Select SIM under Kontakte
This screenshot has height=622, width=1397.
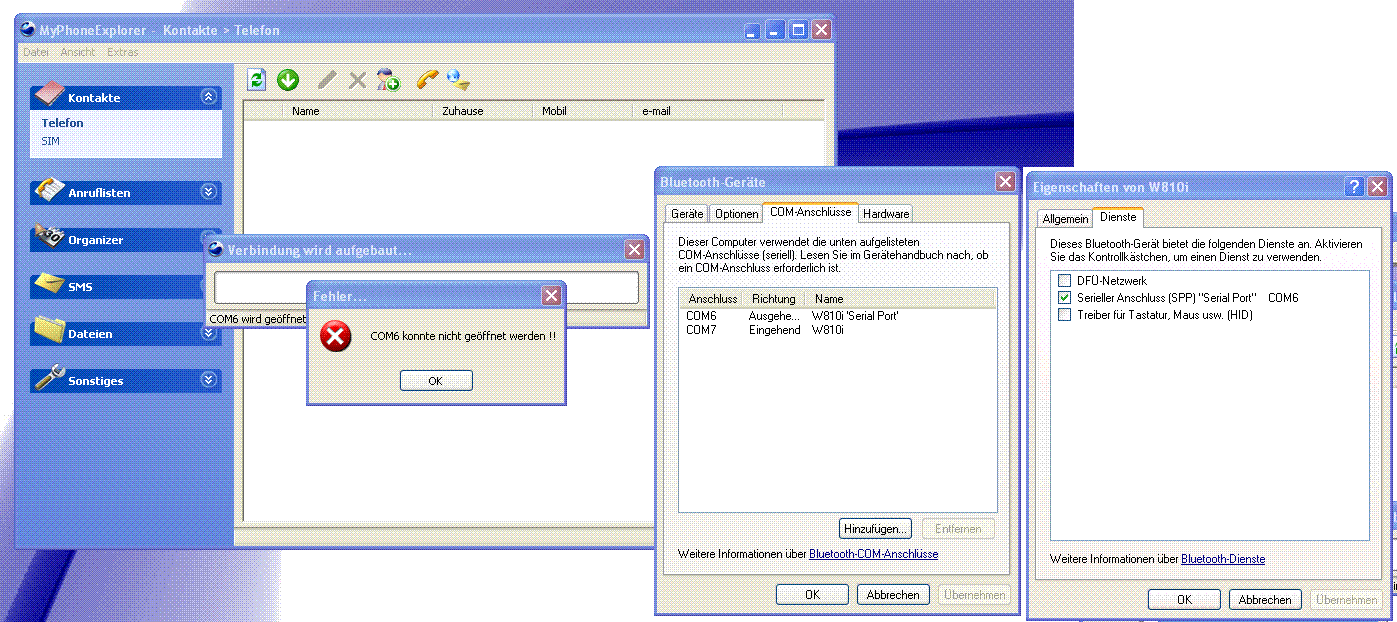(x=50, y=141)
